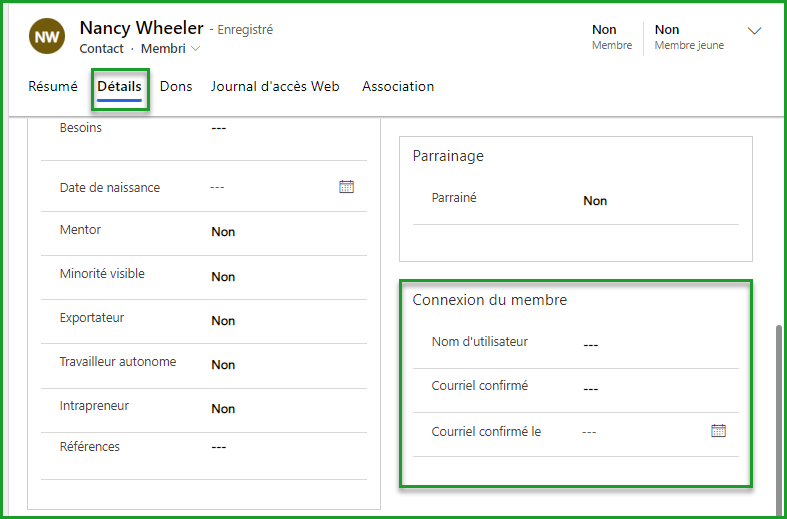This screenshot has width=787, height=519.
Task: Click the Besoins field value
Action: click(x=280, y=128)
